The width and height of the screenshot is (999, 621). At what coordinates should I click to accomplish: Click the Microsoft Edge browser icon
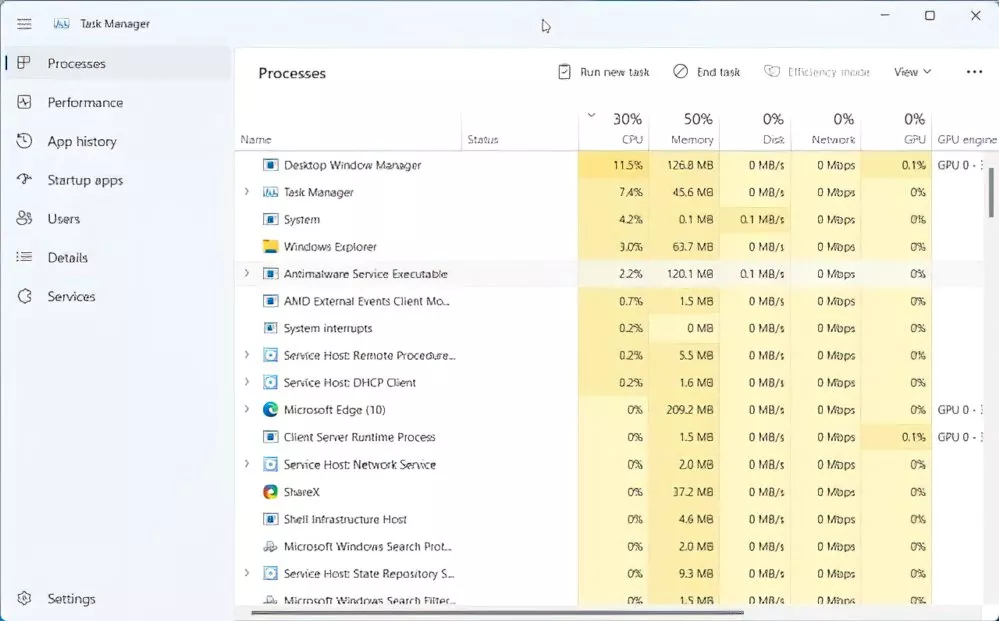point(270,410)
